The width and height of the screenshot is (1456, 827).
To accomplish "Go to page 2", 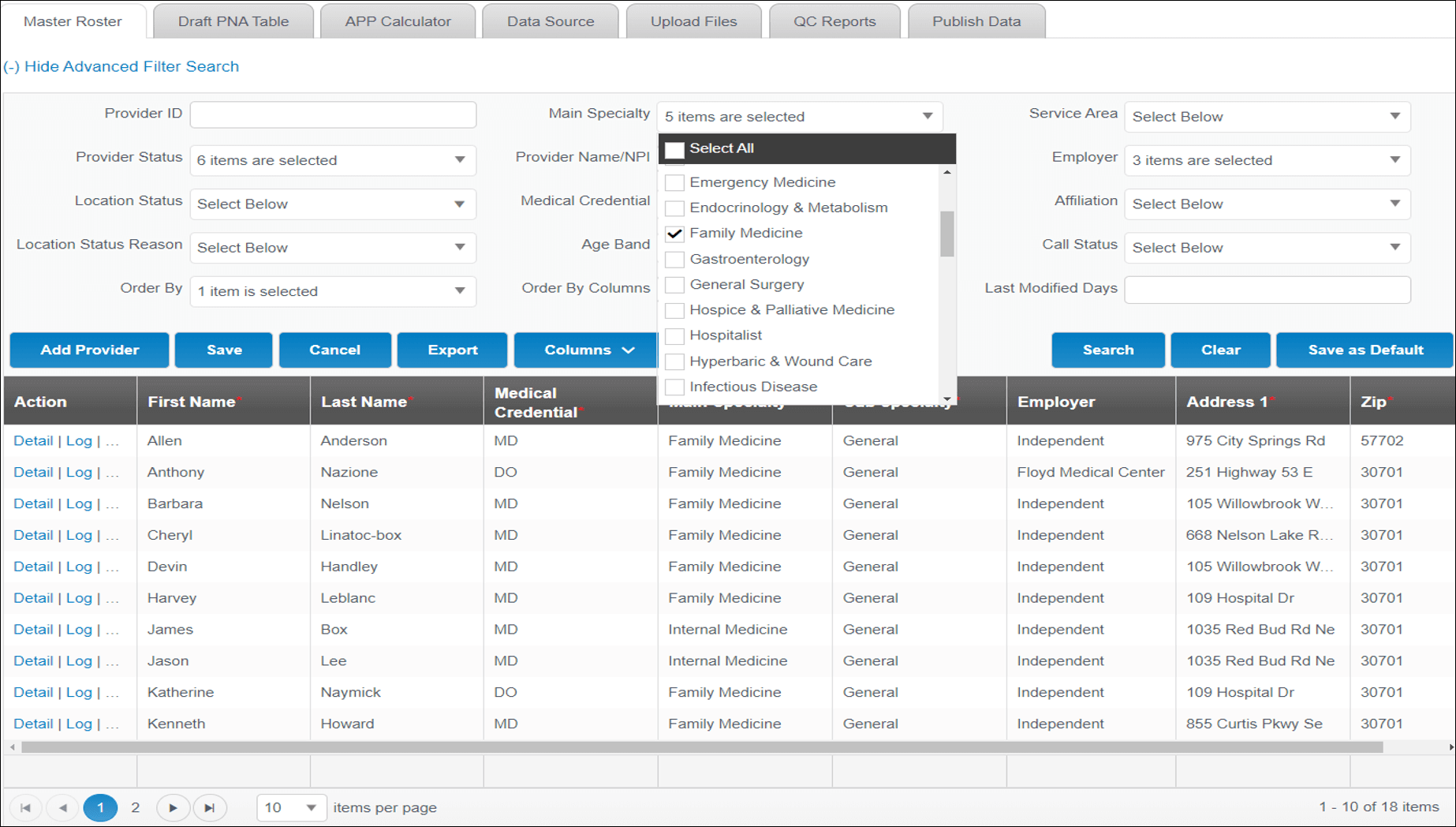I will point(136,807).
